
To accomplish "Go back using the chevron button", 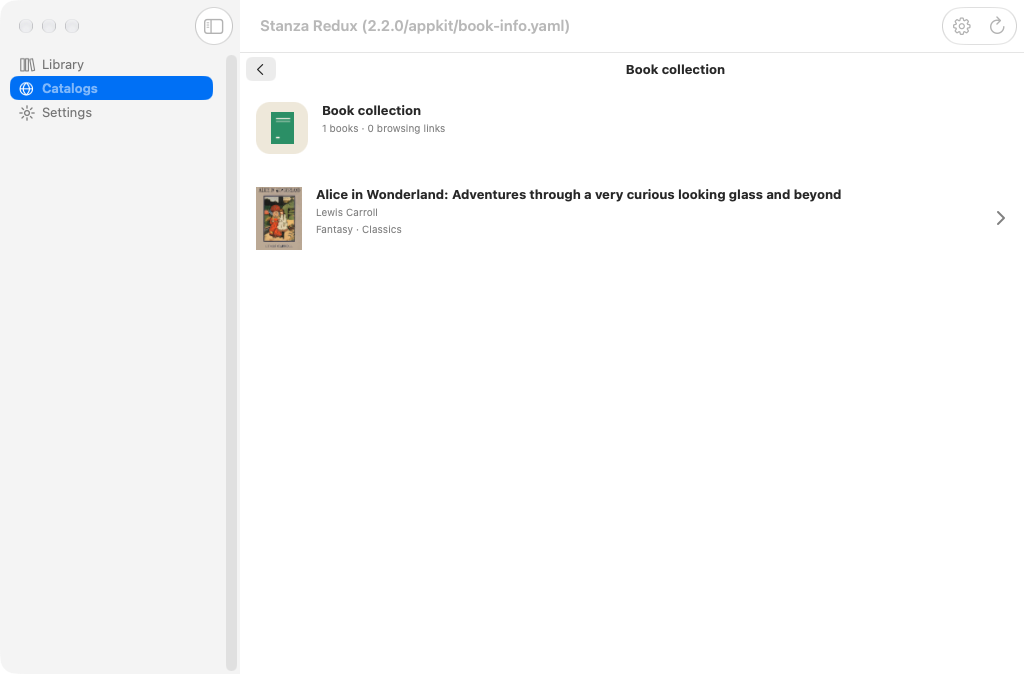I will (261, 69).
